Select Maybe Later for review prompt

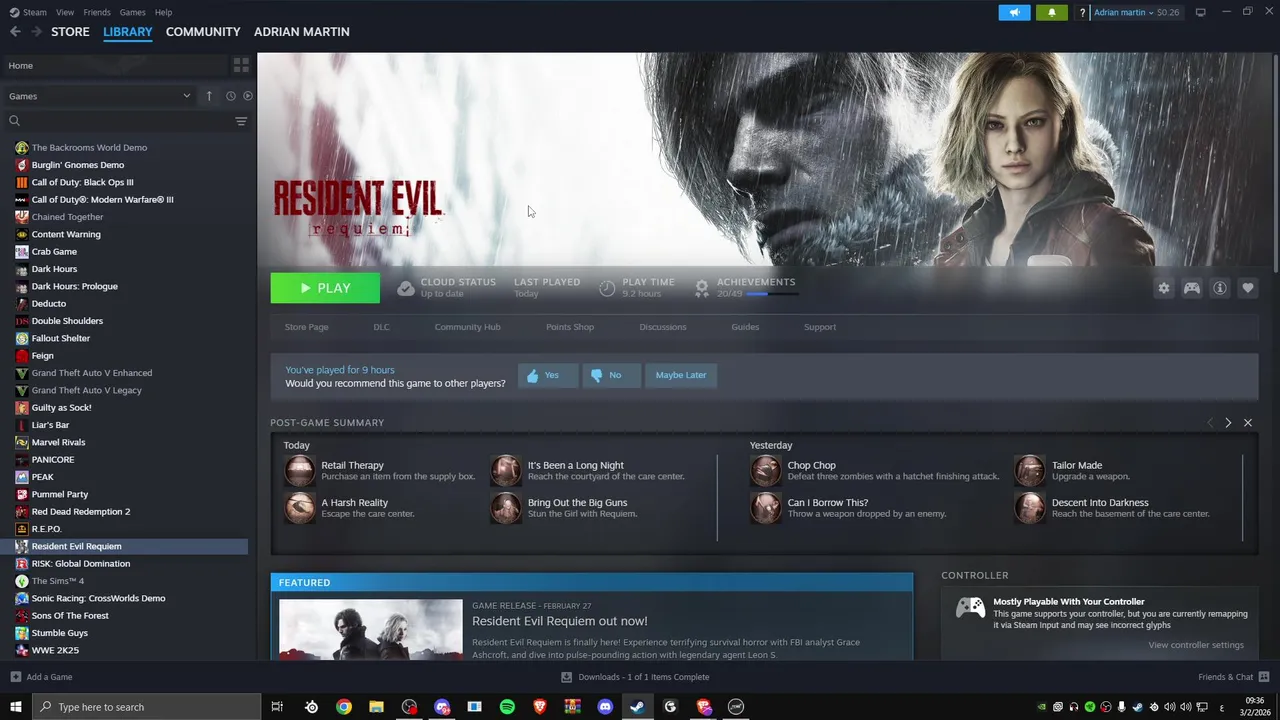681,375
